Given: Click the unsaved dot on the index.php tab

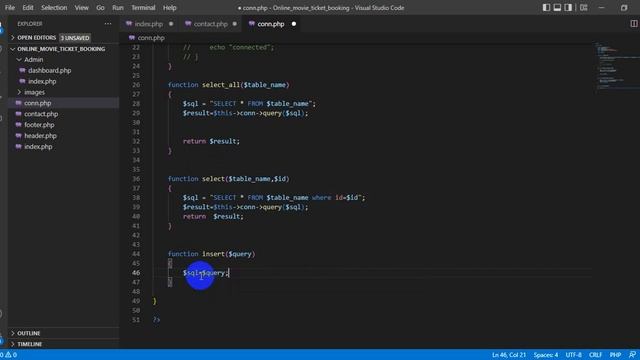Looking at the screenshot, I should 171,24.
